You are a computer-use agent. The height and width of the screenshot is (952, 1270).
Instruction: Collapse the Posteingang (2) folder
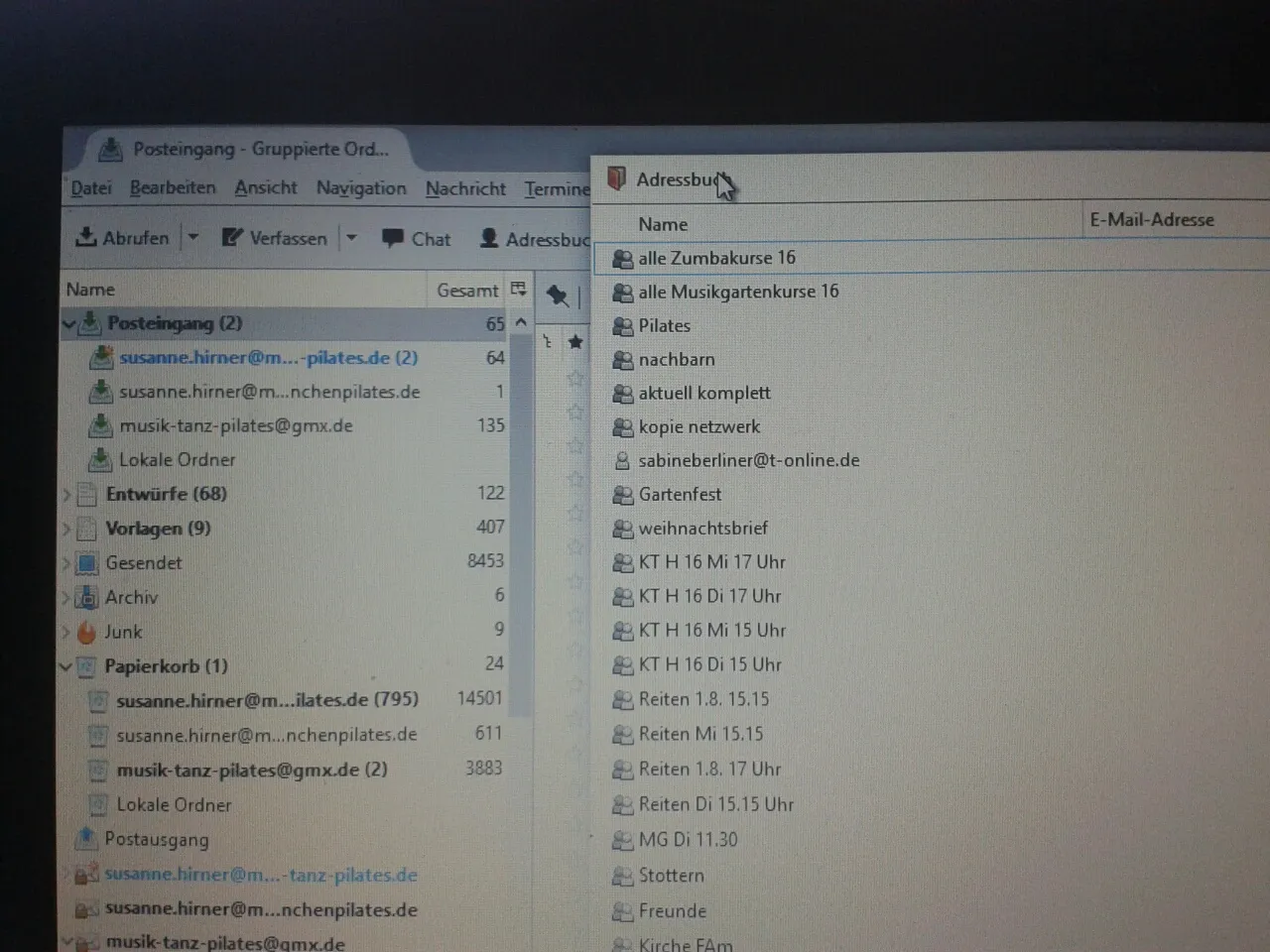(68, 323)
